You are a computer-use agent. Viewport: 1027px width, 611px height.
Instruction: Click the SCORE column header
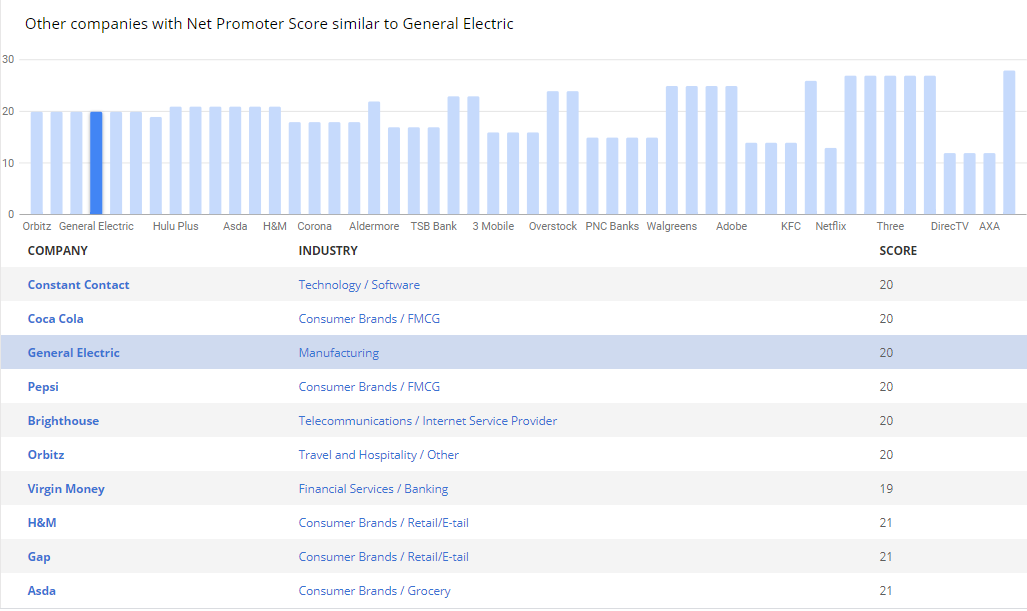coord(897,251)
